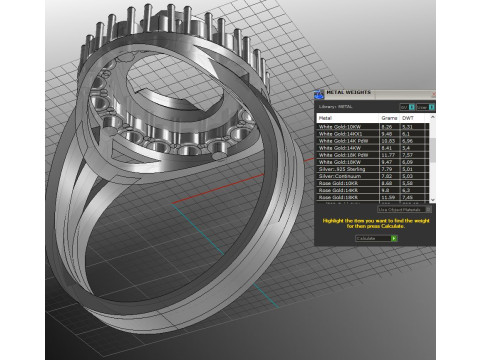This screenshot has height=360, width=480.
Task: Click the Metal Weights panel icon
Action: point(319,94)
